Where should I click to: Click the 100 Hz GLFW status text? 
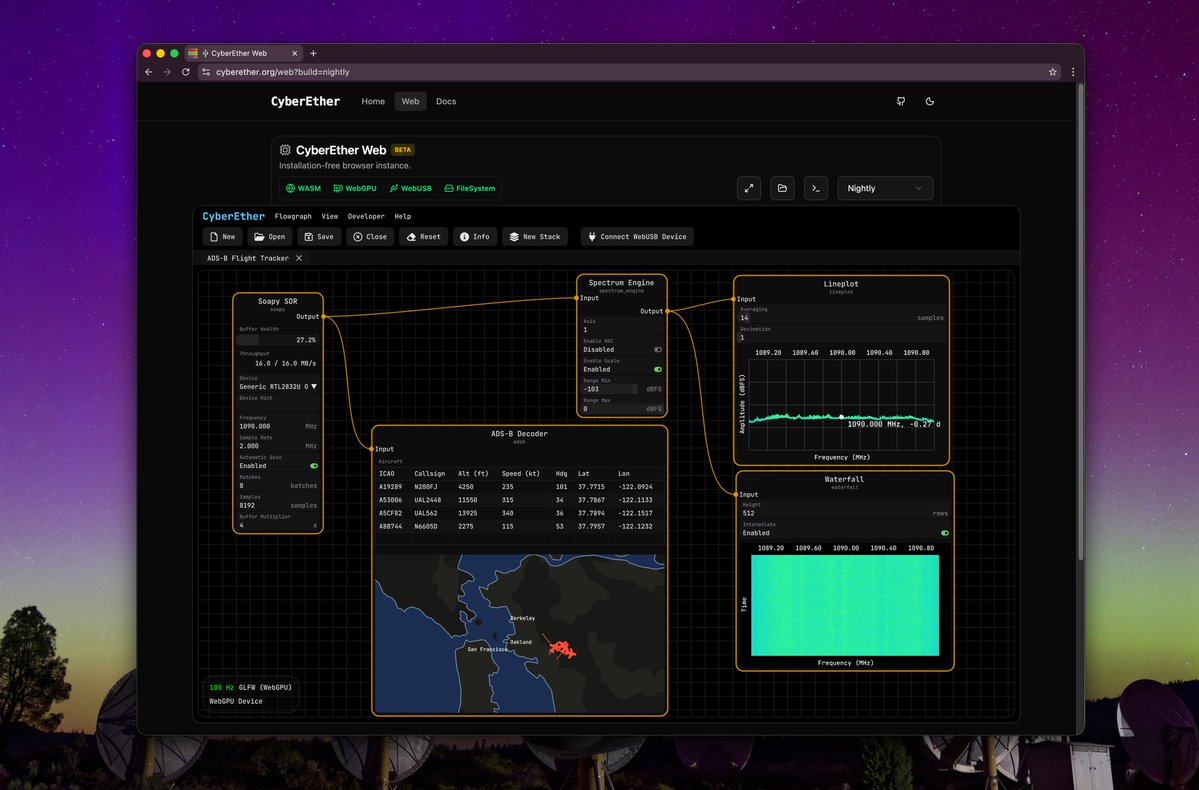click(250, 688)
